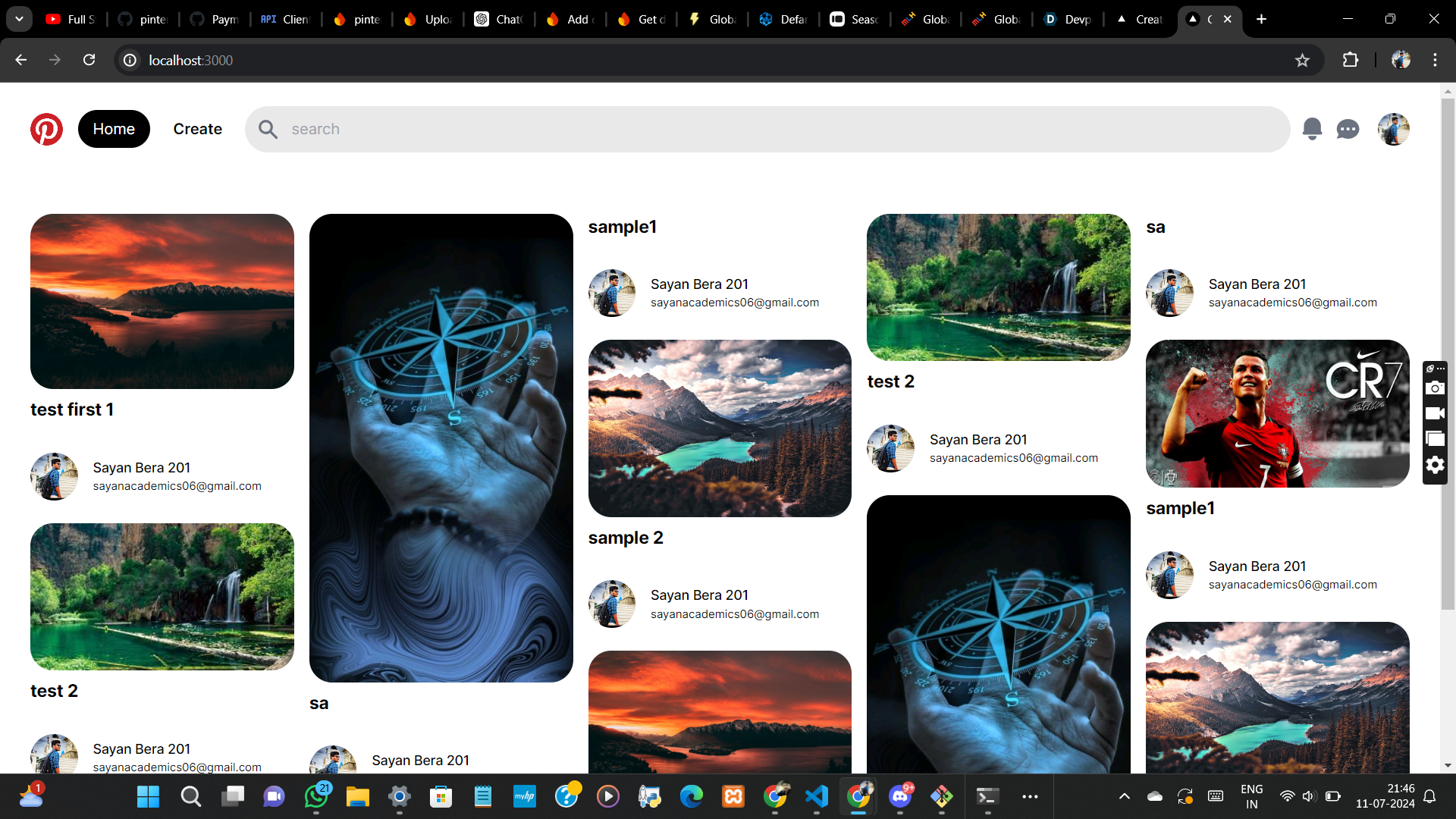This screenshot has height=819, width=1456.
Task: Click the profile avatar in the header
Action: [1393, 129]
